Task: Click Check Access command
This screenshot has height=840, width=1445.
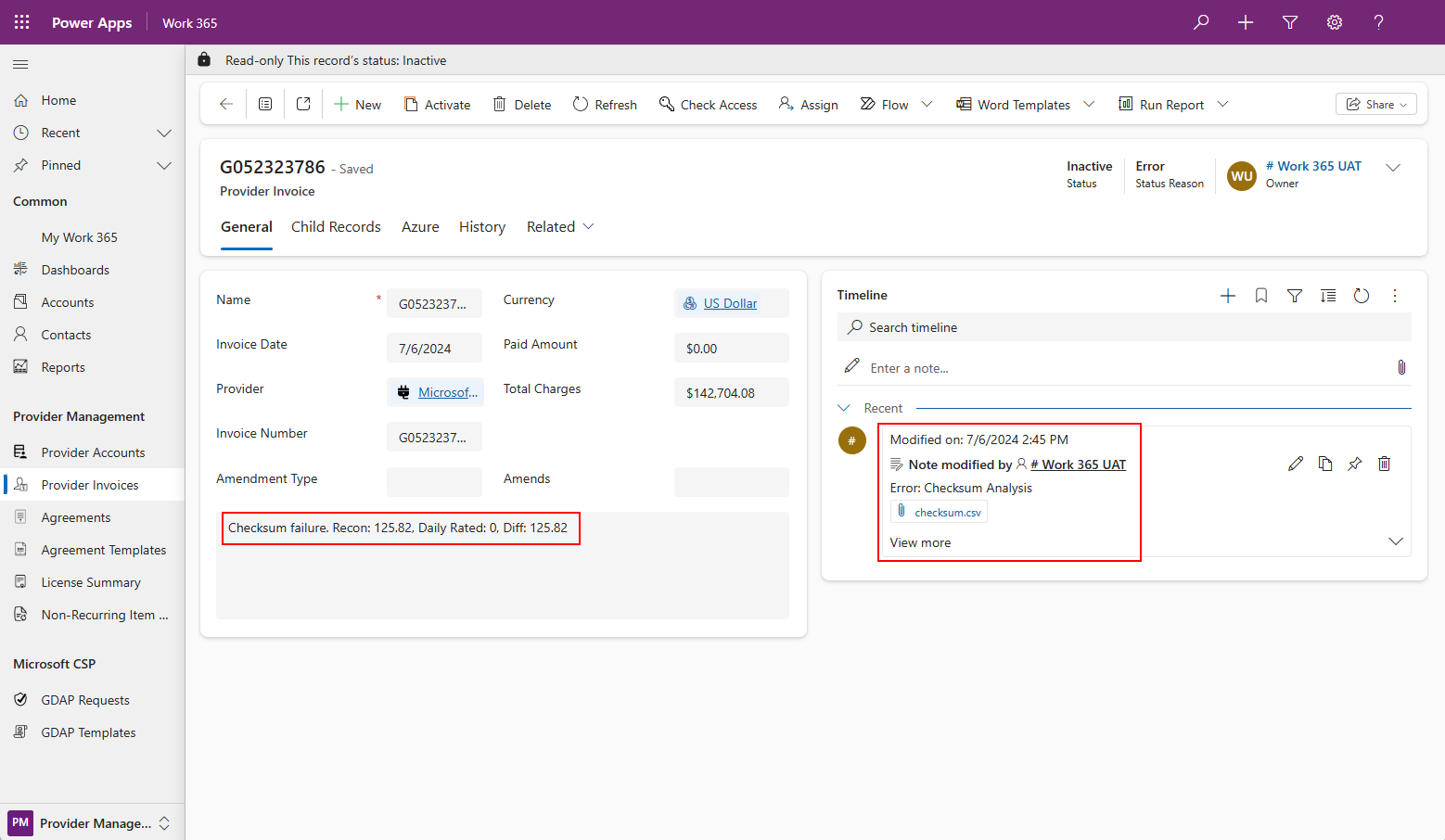Action: pos(708,105)
